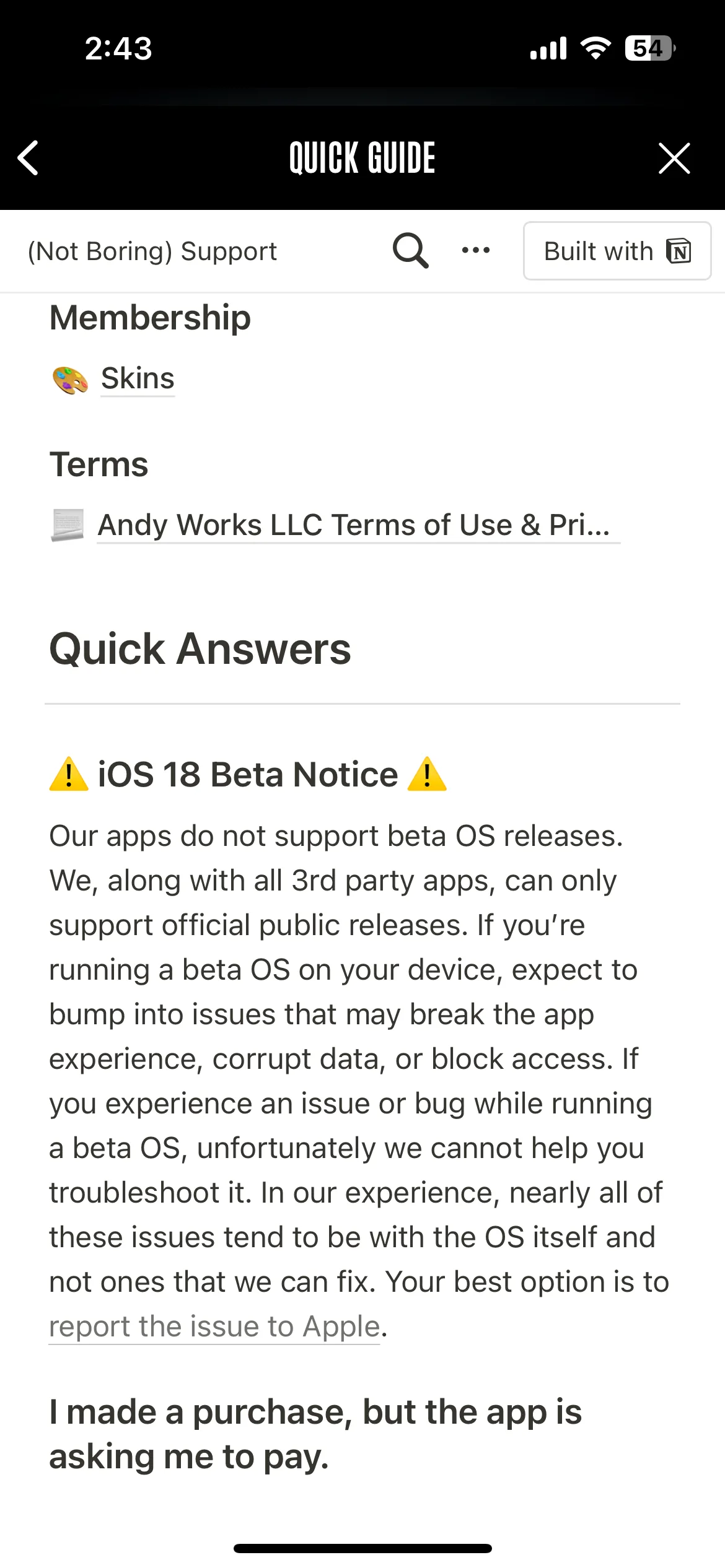Follow the report the issue to Apple link
Viewport: 725px width, 1568px height.
(x=214, y=1326)
